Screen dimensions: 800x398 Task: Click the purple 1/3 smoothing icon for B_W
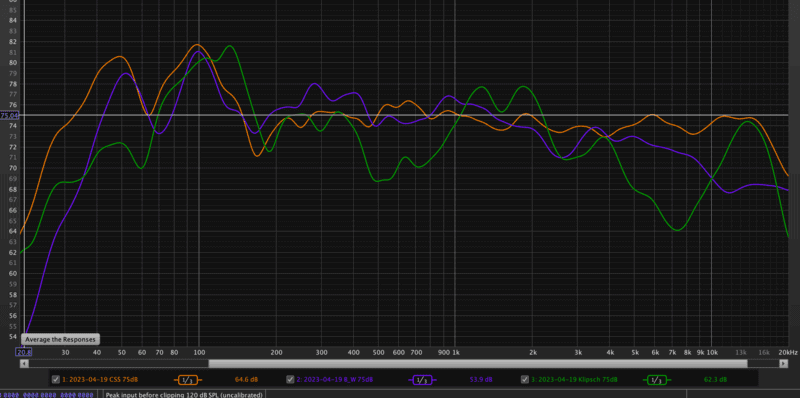point(422,380)
